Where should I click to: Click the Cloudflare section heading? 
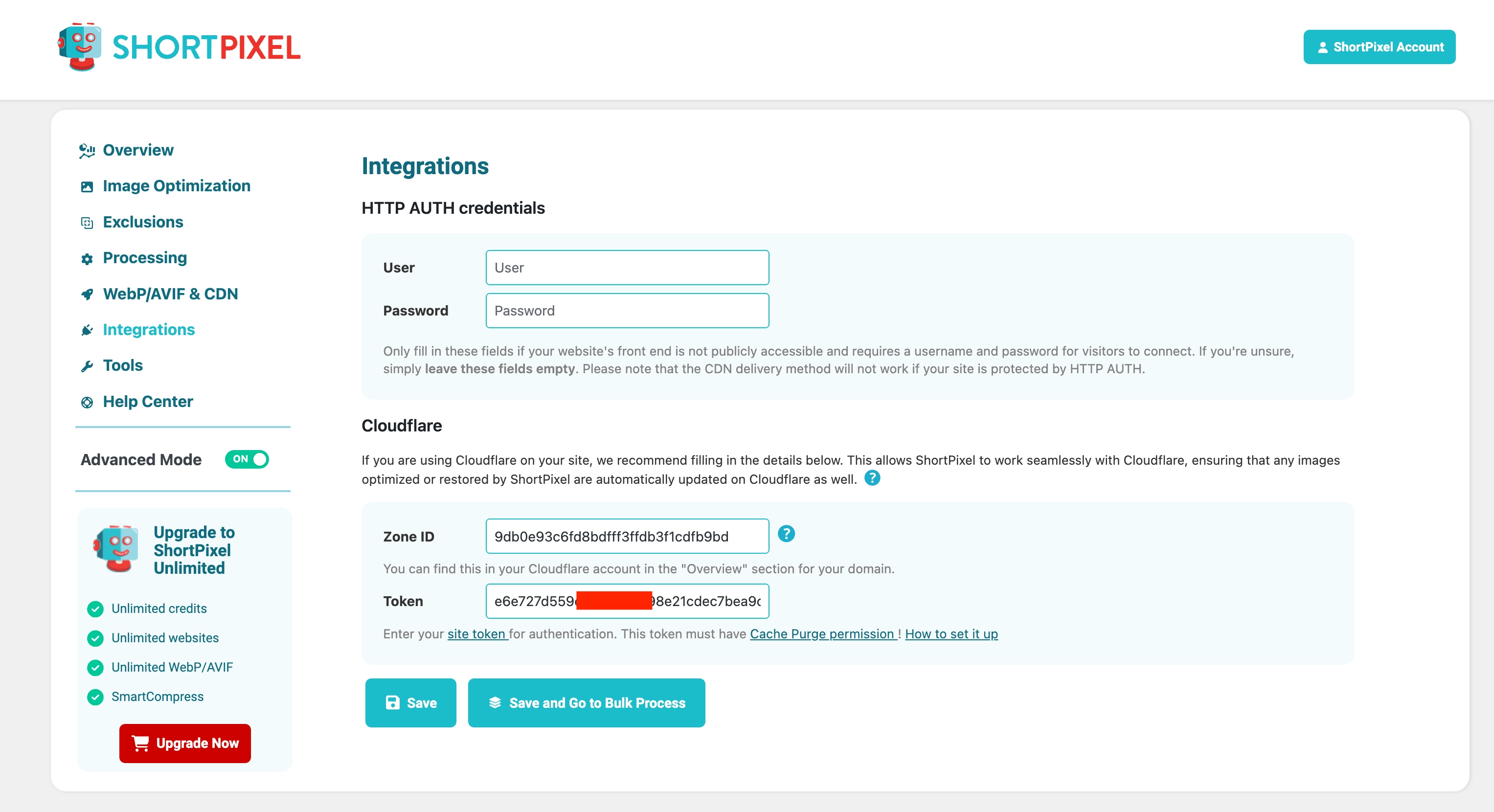pyautogui.click(x=401, y=426)
